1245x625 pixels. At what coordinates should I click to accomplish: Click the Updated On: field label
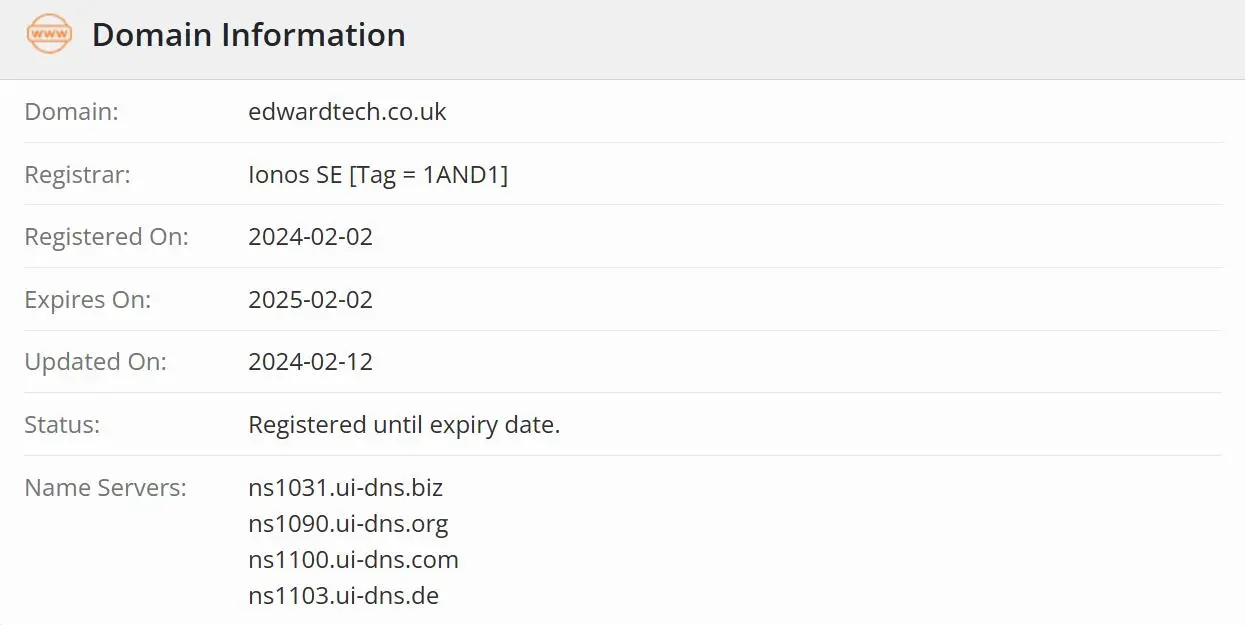click(x=95, y=362)
